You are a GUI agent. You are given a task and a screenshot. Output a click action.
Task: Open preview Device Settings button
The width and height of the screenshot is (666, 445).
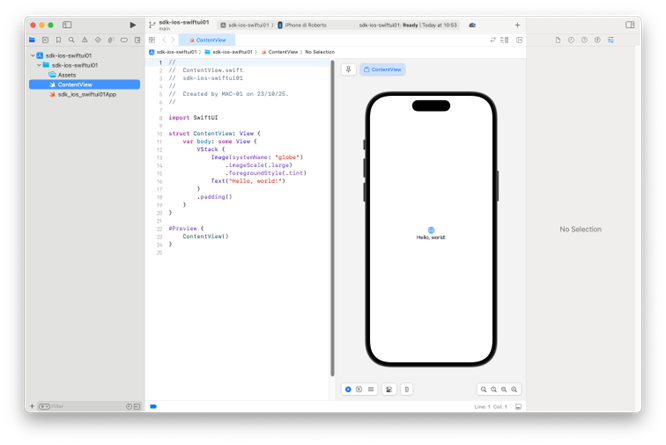point(389,389)
